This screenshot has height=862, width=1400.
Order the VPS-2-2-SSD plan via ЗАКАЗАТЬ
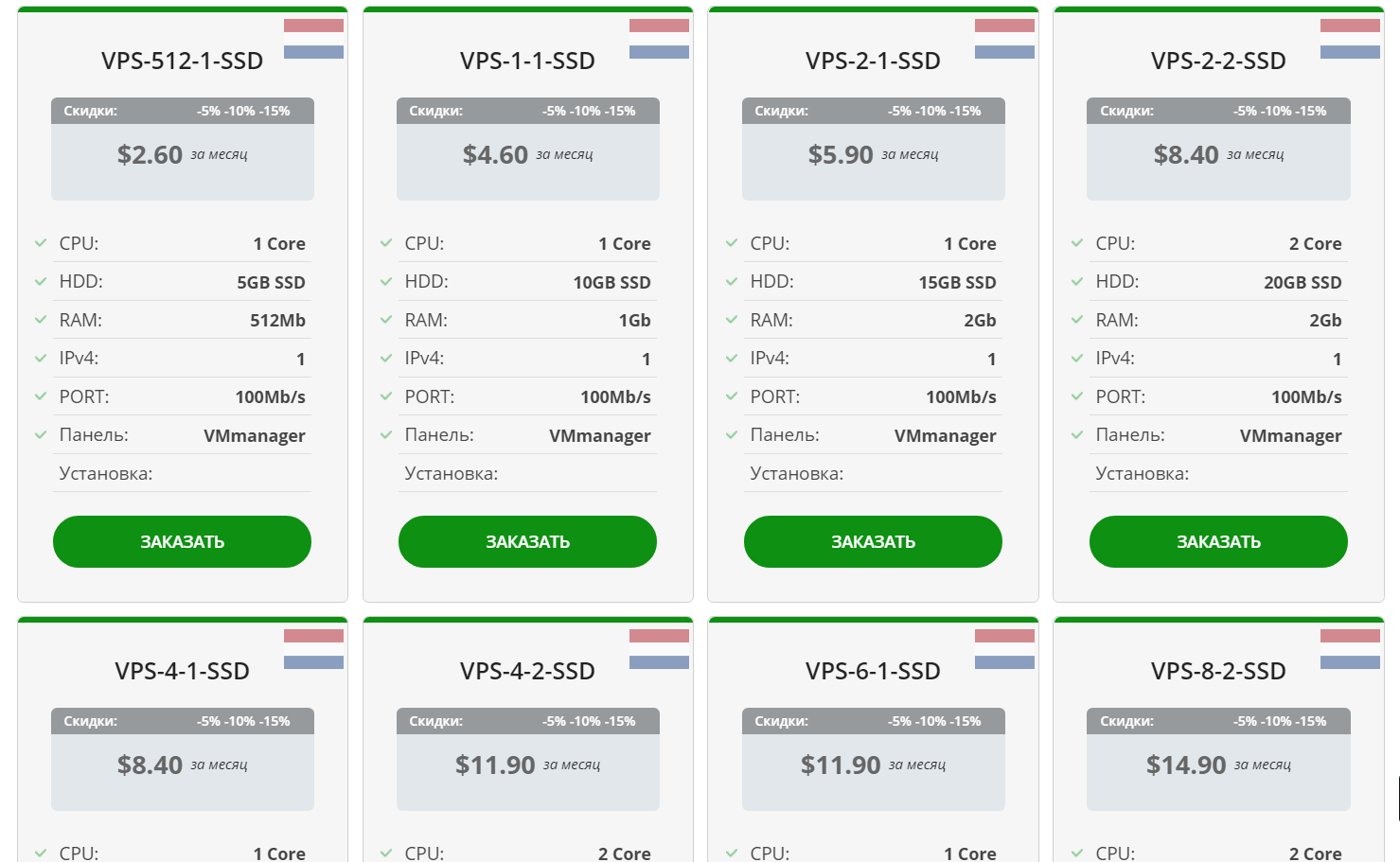pyautogui.click(x=1218, y=541)
